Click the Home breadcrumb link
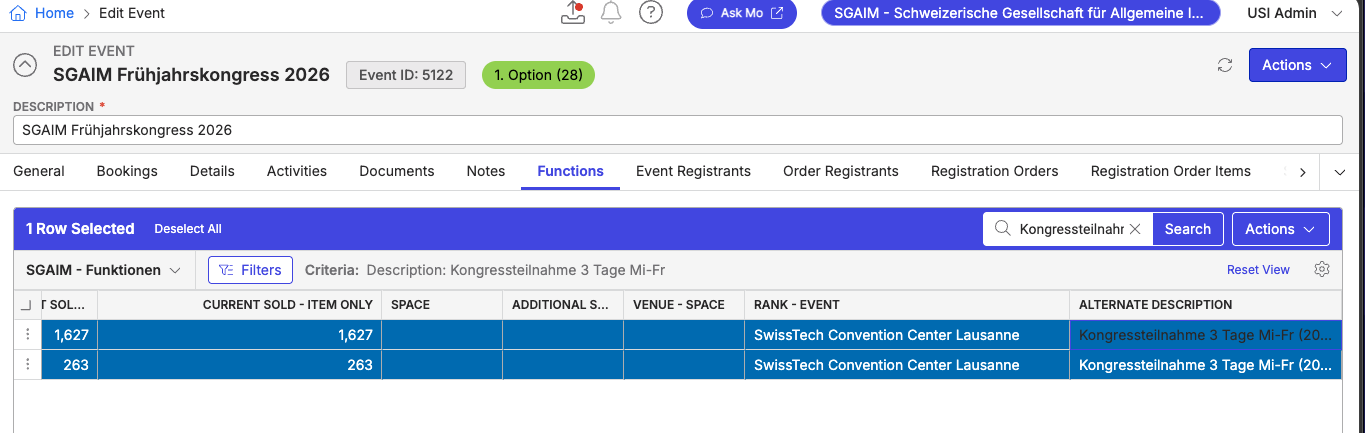Viewport: 1365px width, 433px height. pyautogui.click(x=54, y=13)
